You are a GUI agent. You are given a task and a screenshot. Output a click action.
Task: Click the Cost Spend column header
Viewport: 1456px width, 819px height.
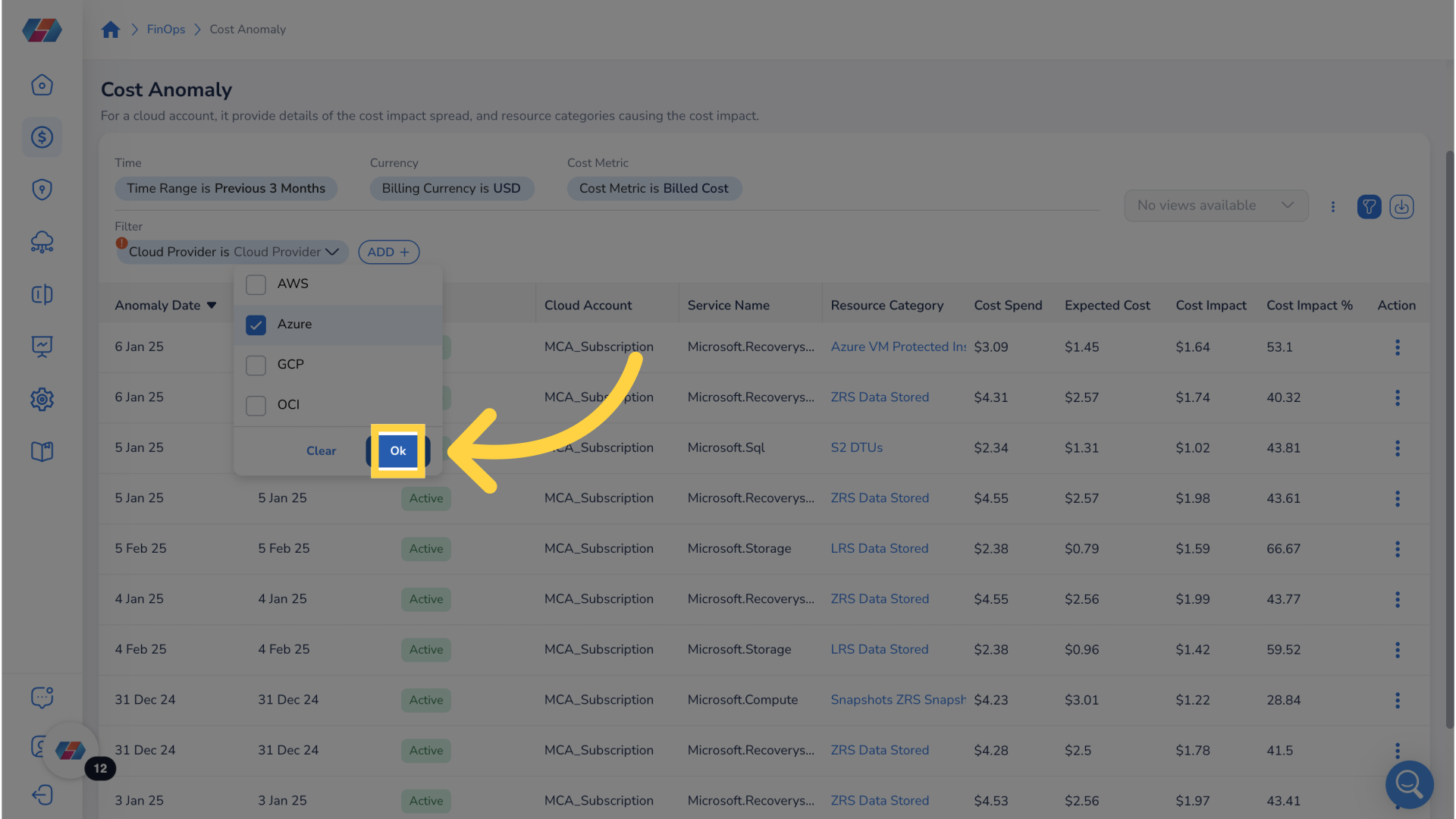click(x=1008, y=305)
